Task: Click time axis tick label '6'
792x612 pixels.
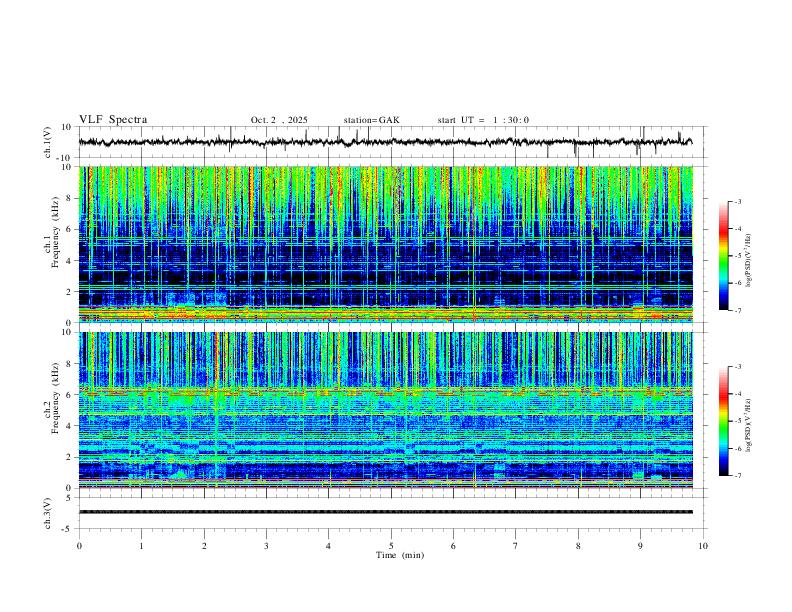Action: click(x=454, y=546)
